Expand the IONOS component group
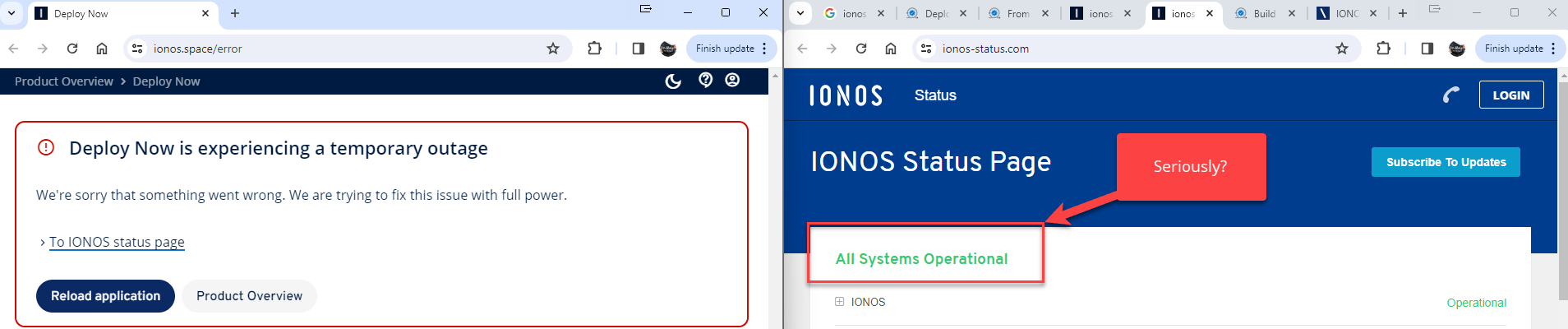This screenshot has width=1568, height=329. click(840, 302)
